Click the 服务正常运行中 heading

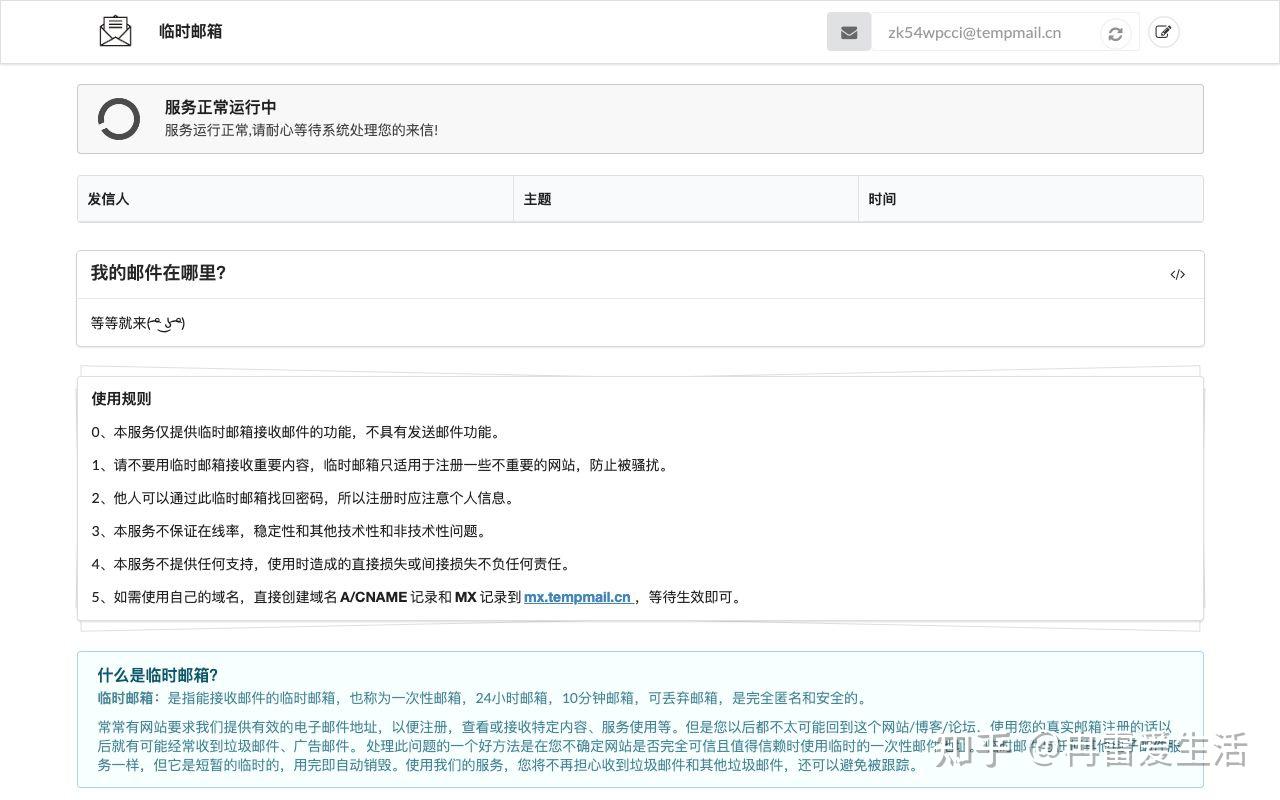[221, 107]
